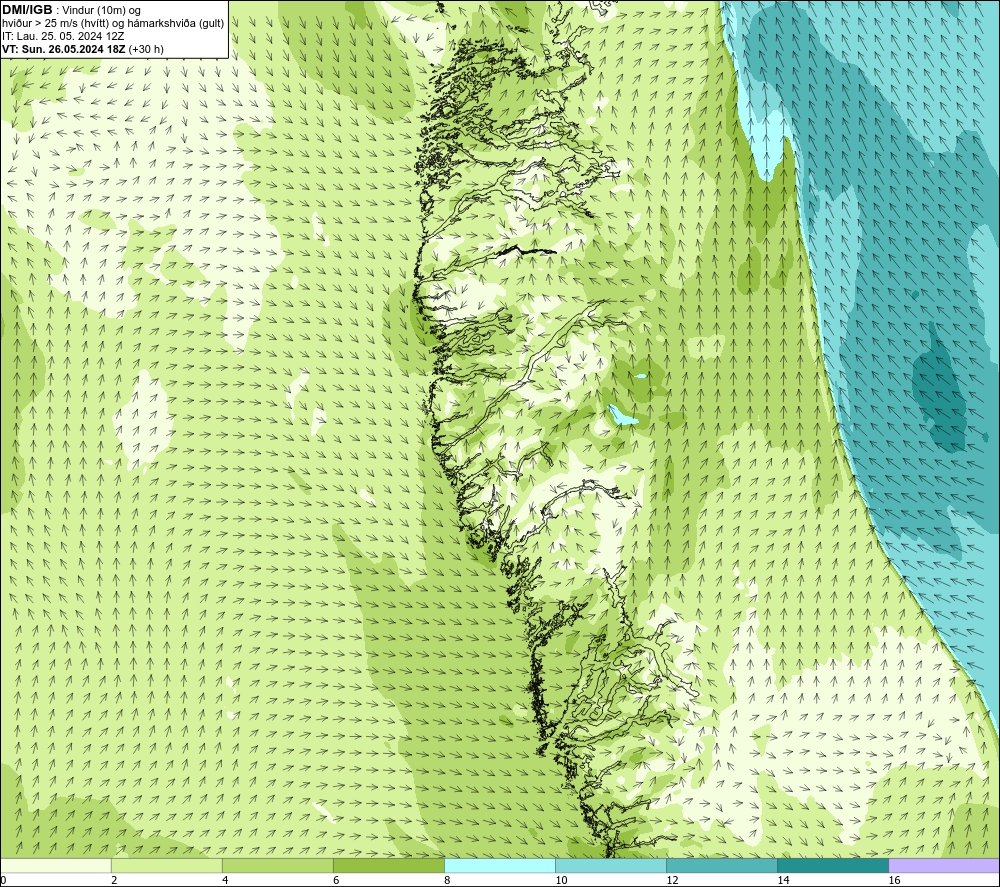The width and height of the screenshot is (1000, 887).
Task: Click the 'Vindur (10m) og' label
Action: 101,10
